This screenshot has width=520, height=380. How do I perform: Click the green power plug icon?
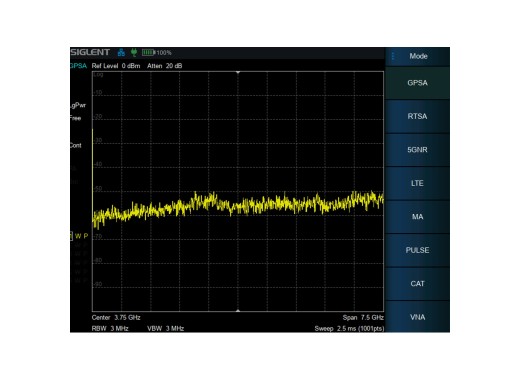(x=134, y=52)
